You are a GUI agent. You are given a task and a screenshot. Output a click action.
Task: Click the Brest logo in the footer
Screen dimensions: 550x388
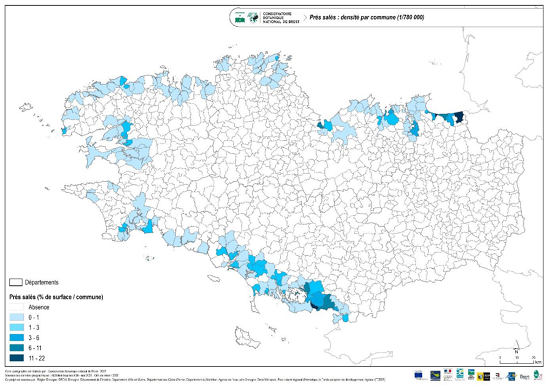525,377
